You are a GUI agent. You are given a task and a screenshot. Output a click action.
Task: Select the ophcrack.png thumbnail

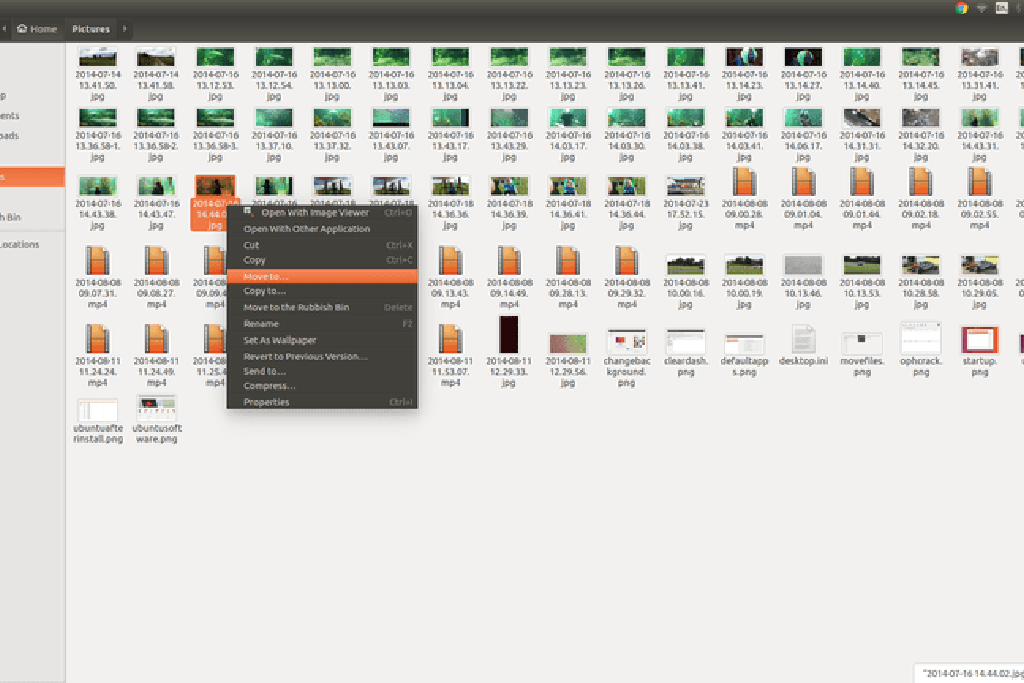(x=920, y=340)
